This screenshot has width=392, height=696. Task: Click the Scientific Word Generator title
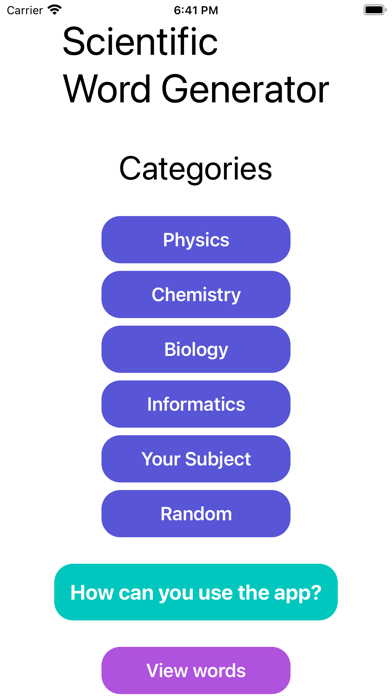(x=196, y=65)
